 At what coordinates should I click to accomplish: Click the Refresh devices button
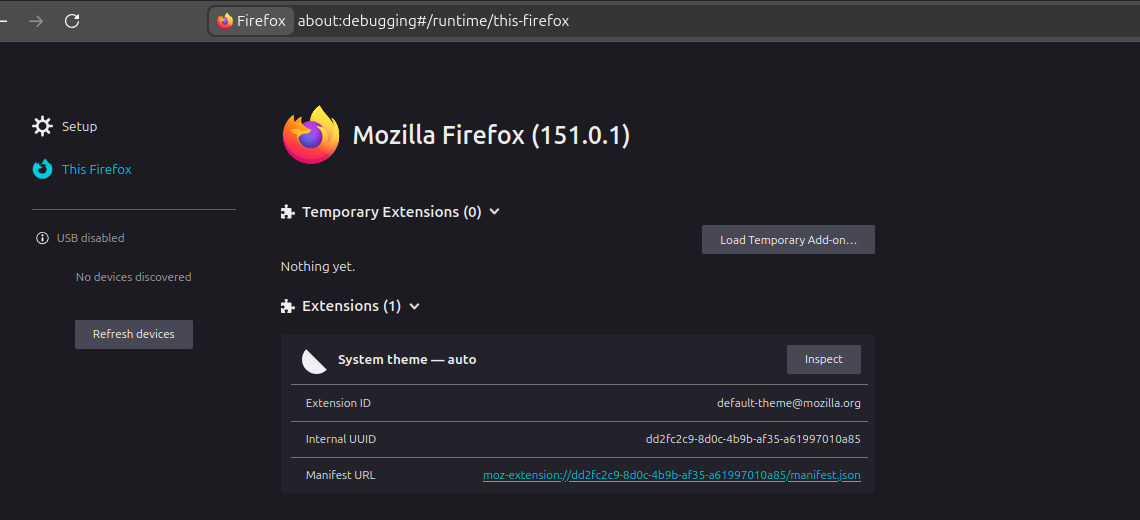click(134, 335)
